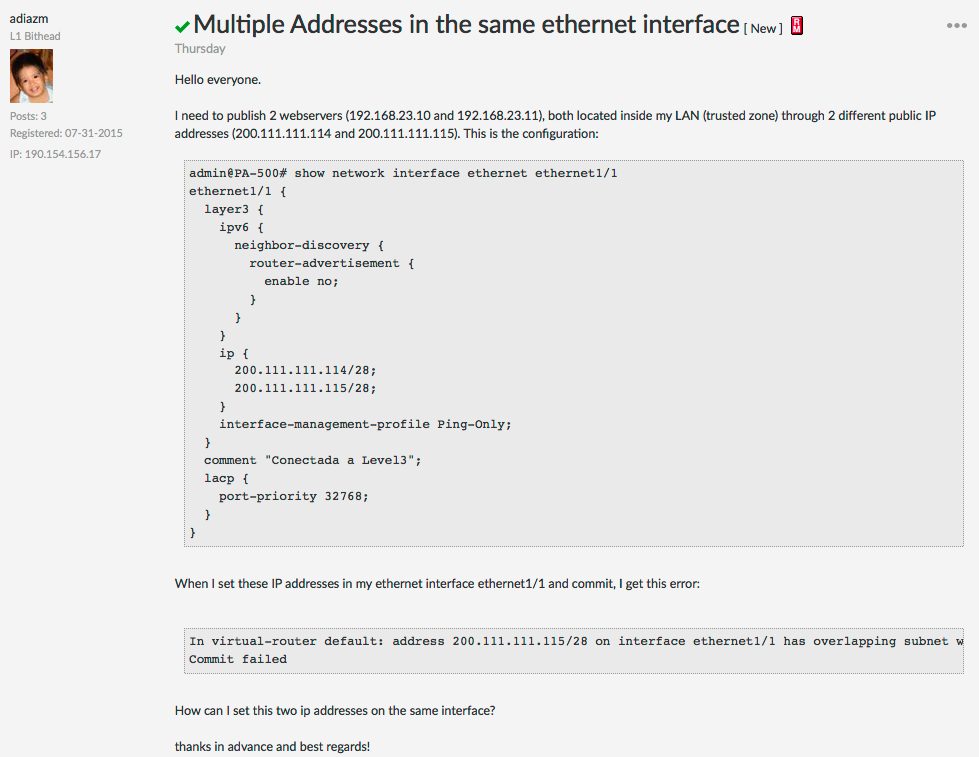979x757 pixels.
Task: Click the 'Registered: 07-31-2015' text
Action: point(66,133)
